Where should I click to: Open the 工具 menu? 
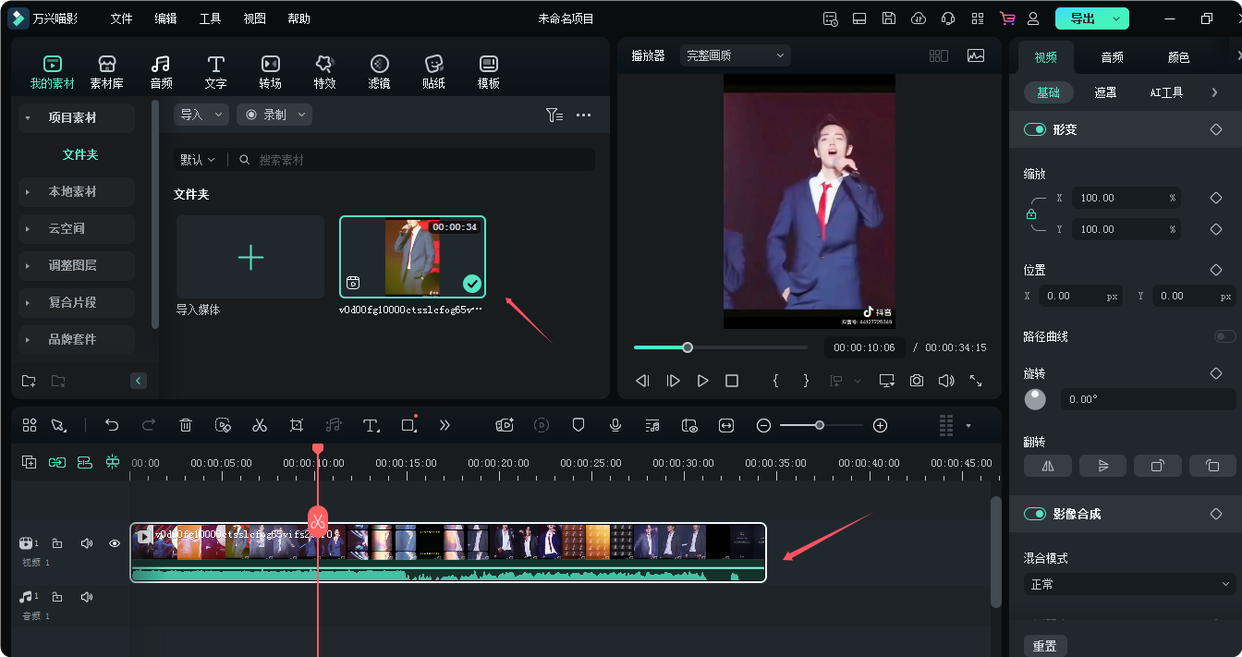pos(210,19)
